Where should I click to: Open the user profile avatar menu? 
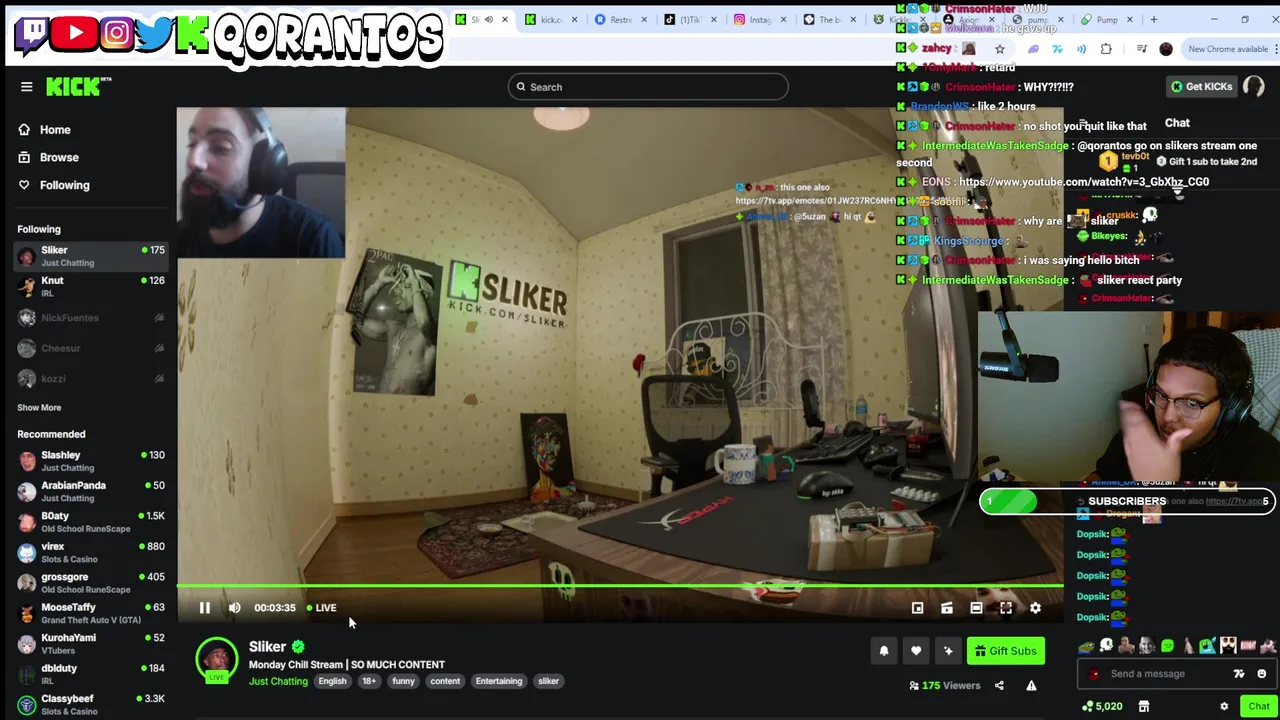click(x=1253, y=87)
